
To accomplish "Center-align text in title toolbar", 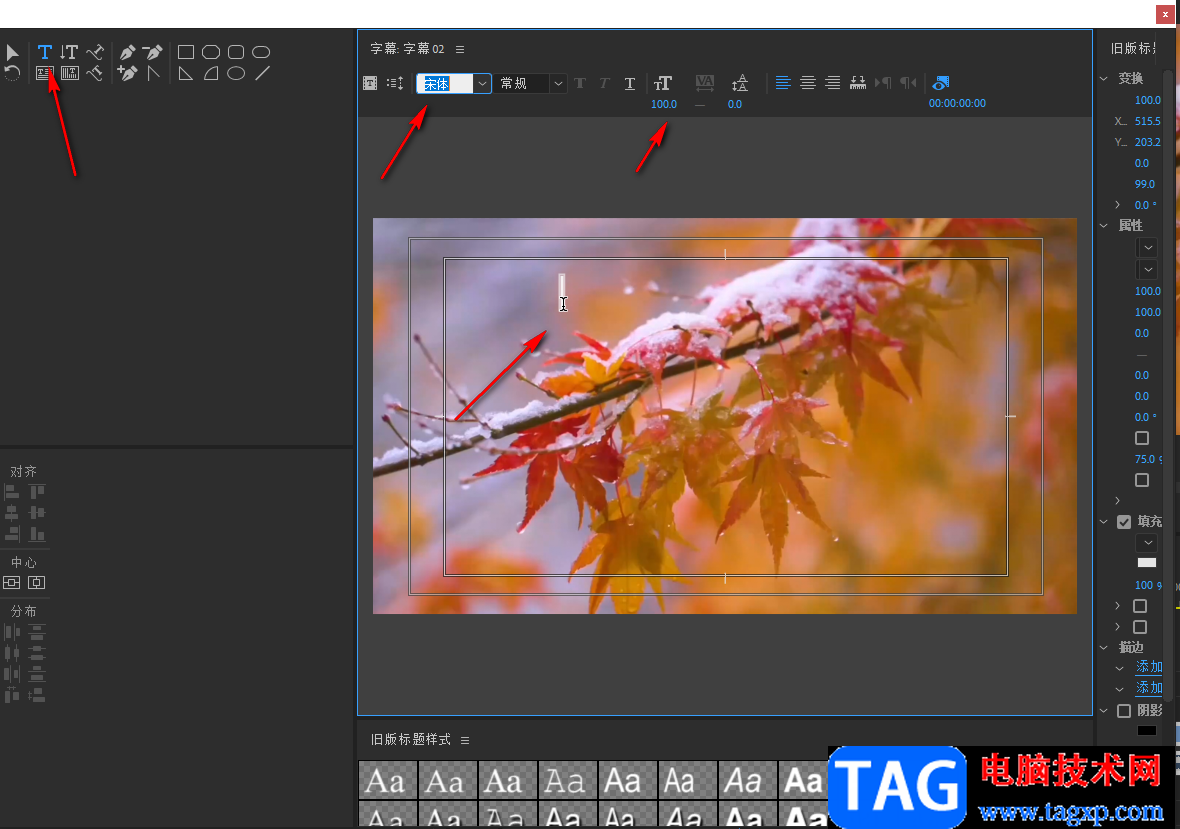I will (807, 83).
